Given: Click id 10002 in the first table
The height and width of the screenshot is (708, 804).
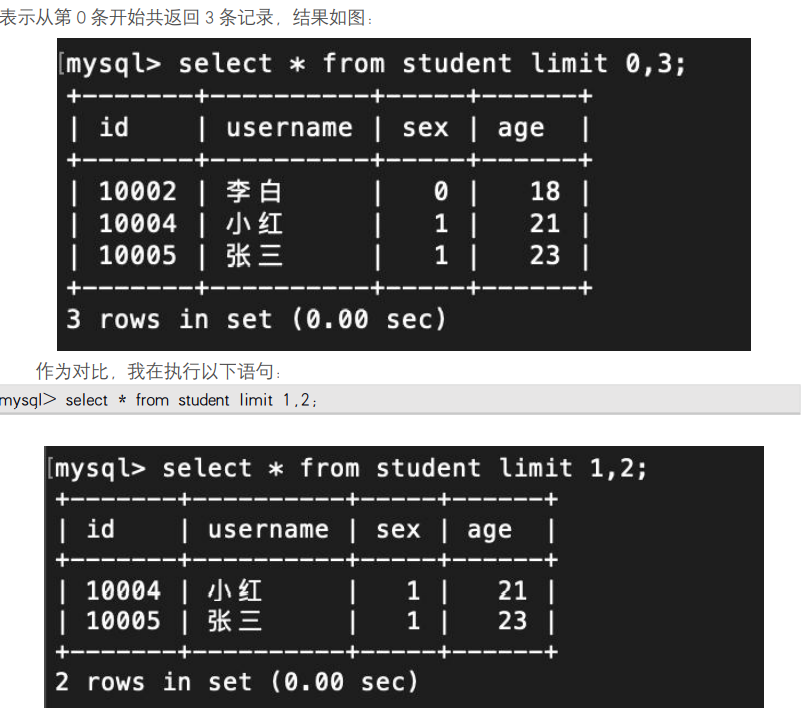Looking at the screenshot, I should [x=137, y=191].
